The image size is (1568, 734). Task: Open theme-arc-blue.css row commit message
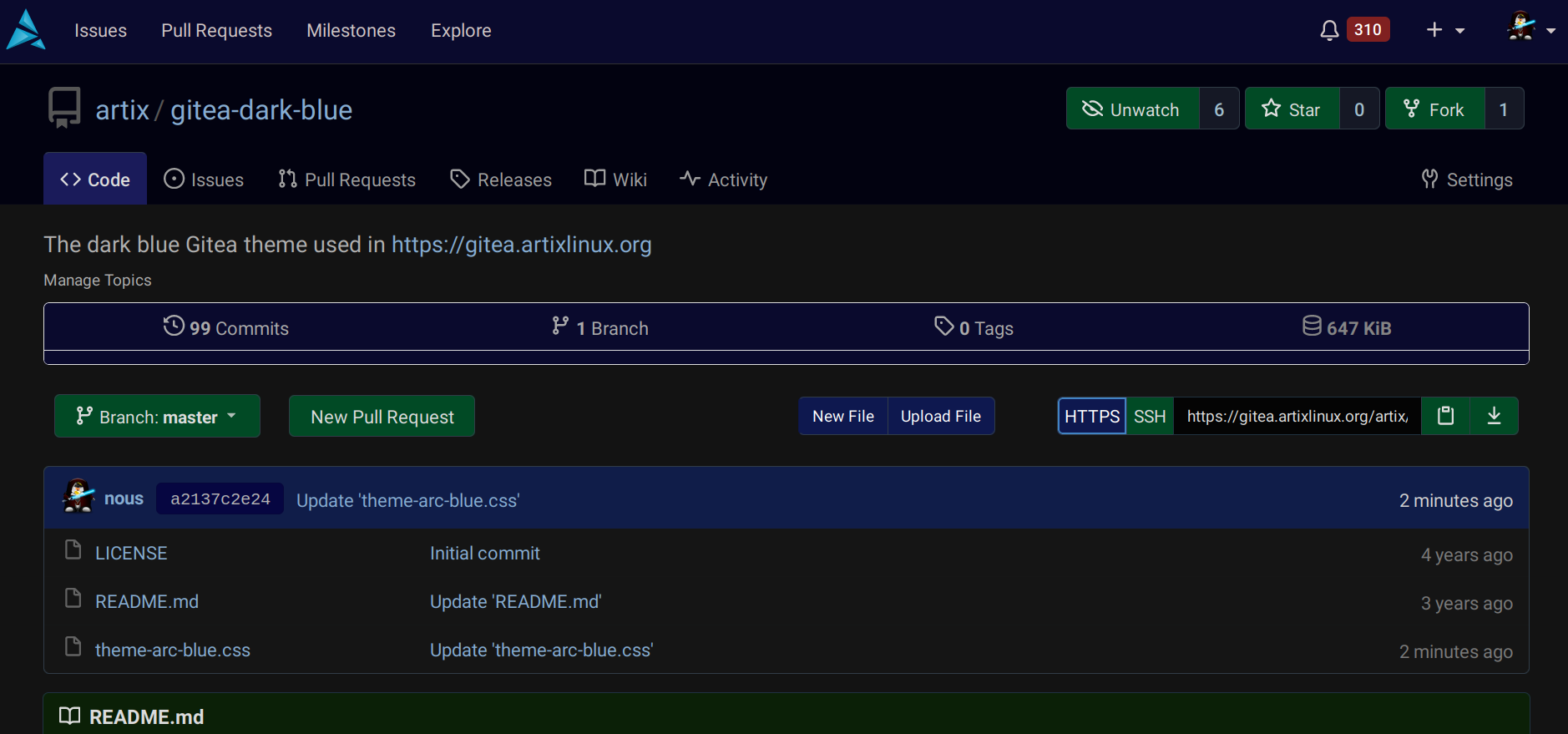click(542, 650)
